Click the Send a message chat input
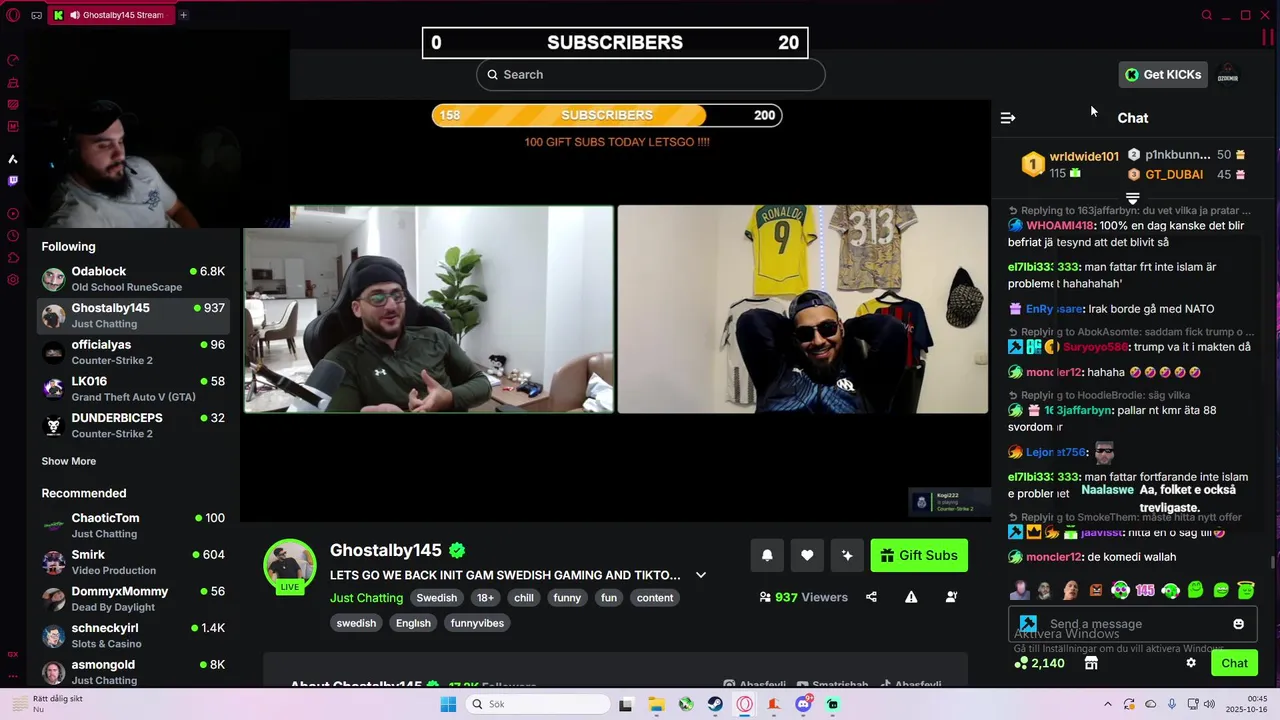Image resolution: width=1280 pixels, height=720 pixels. [x=1132, y=624]
